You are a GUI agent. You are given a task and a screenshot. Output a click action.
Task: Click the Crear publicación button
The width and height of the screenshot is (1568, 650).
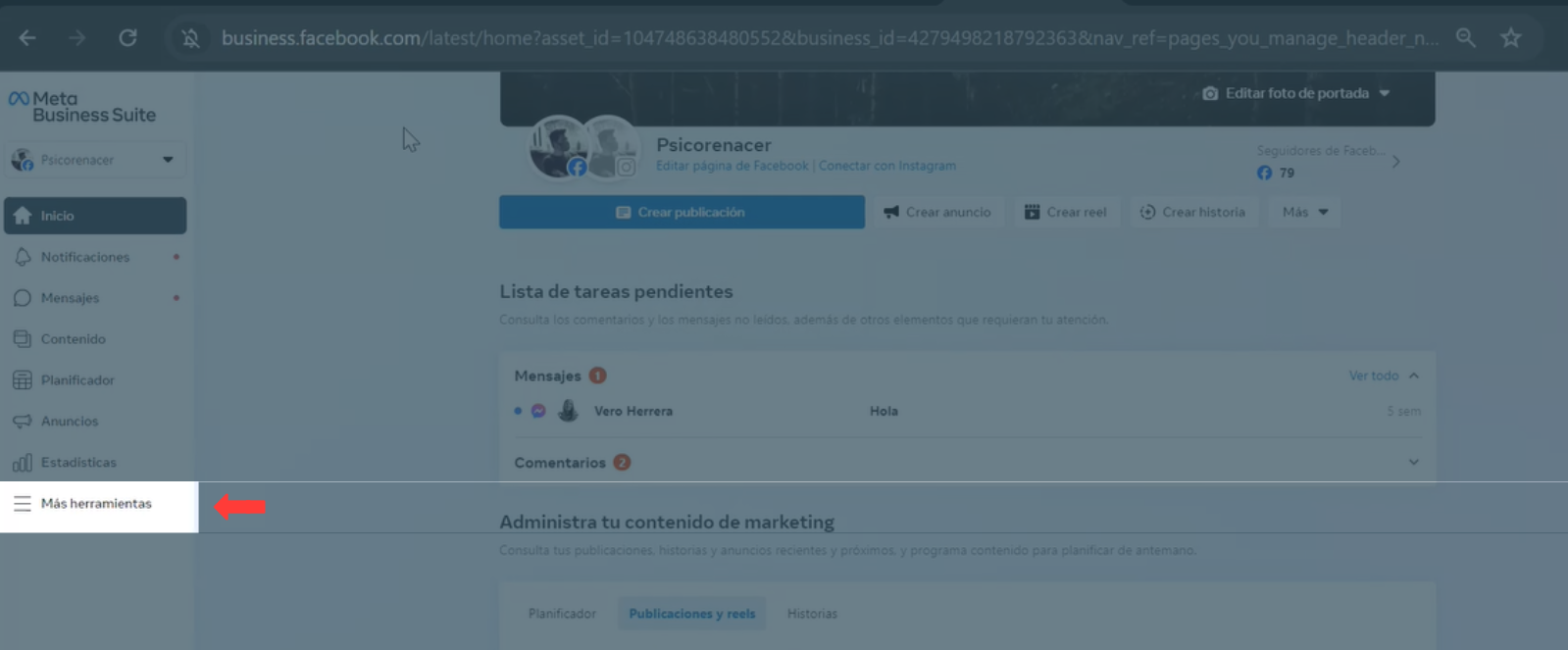682,212
